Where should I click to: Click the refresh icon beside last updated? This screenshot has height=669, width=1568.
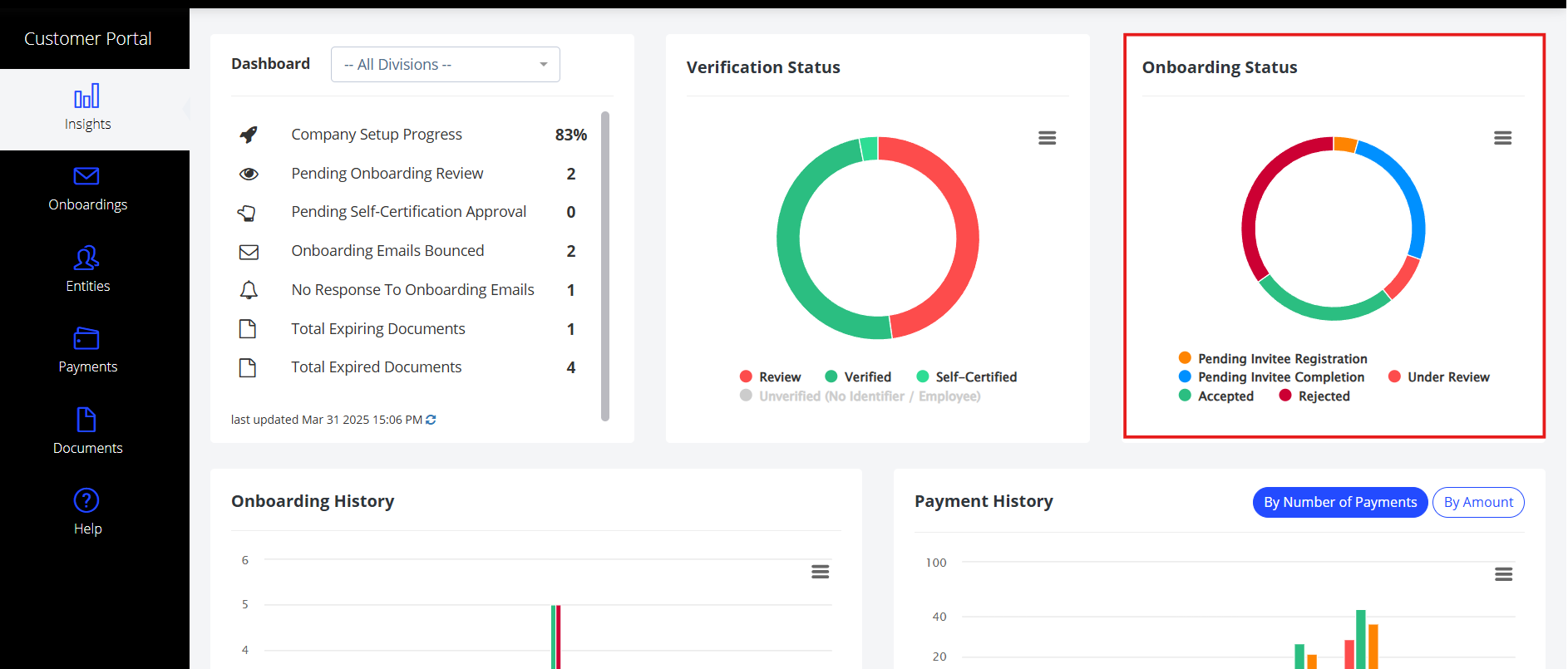(x=431, y=420)
